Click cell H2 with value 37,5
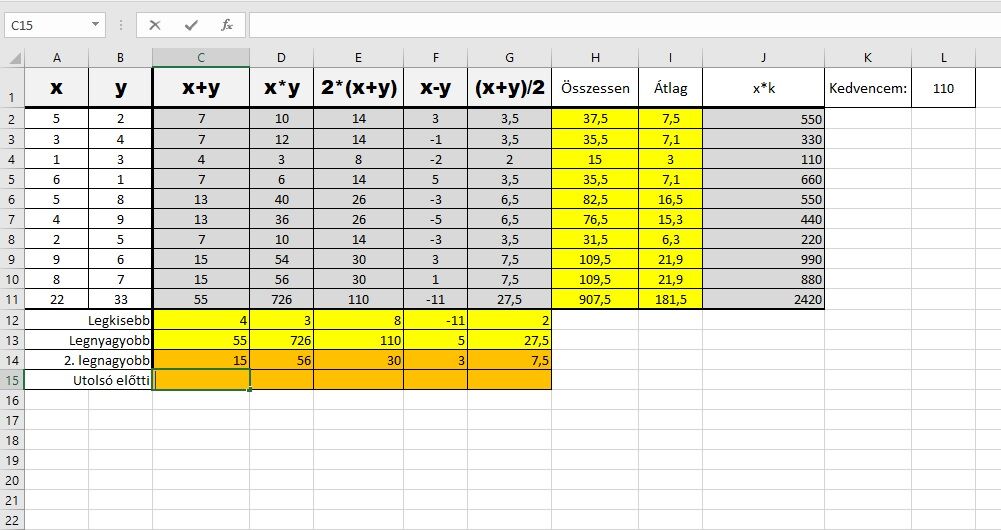Image resolution: width=1001 pixels, height=530 pixels. click(595, 119)
